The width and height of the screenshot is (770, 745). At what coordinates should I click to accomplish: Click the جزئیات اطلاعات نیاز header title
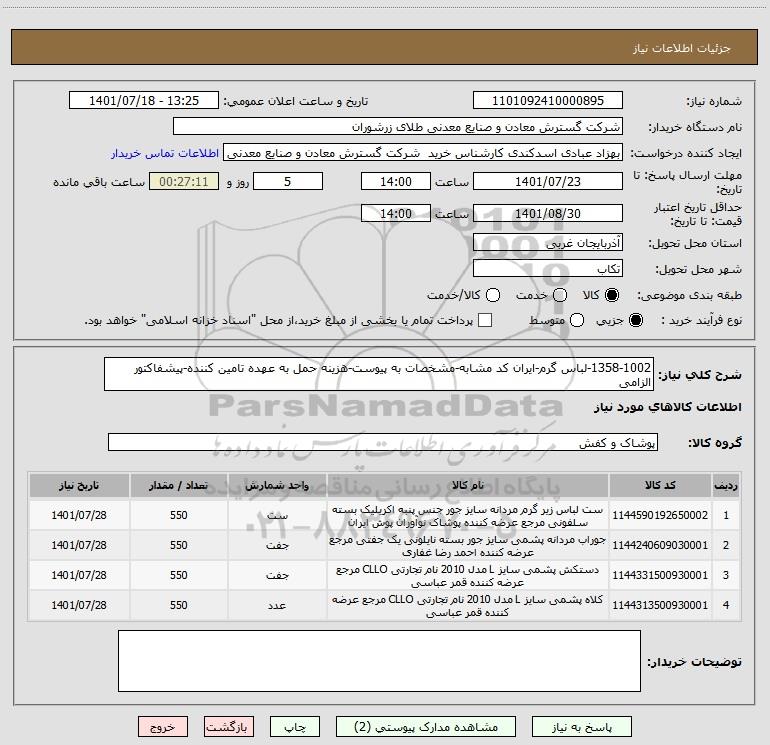click(x=681, y=48)
